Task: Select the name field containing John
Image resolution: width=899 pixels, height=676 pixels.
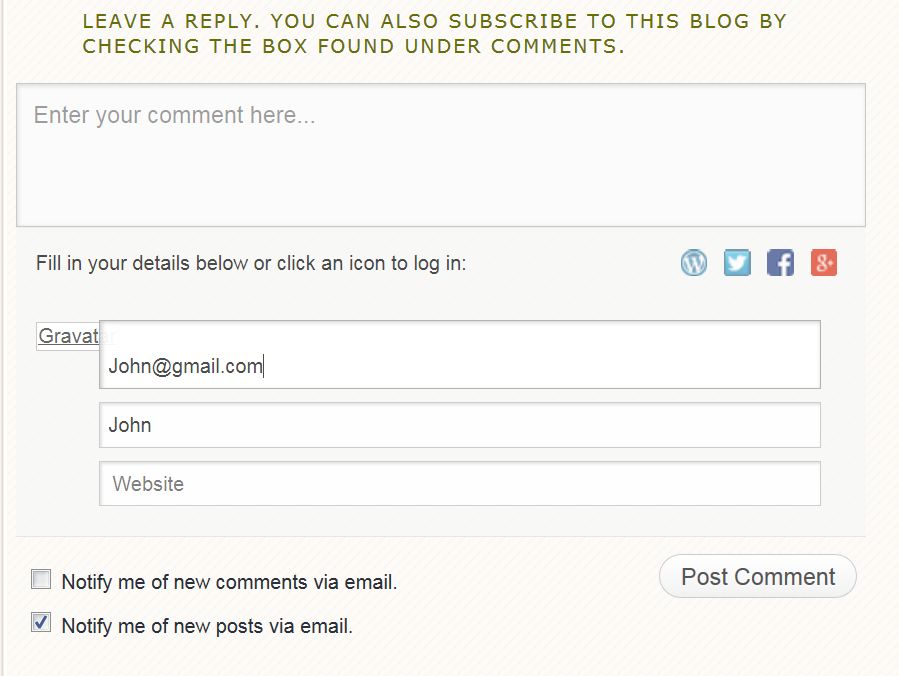Action: tap(460, 425)
